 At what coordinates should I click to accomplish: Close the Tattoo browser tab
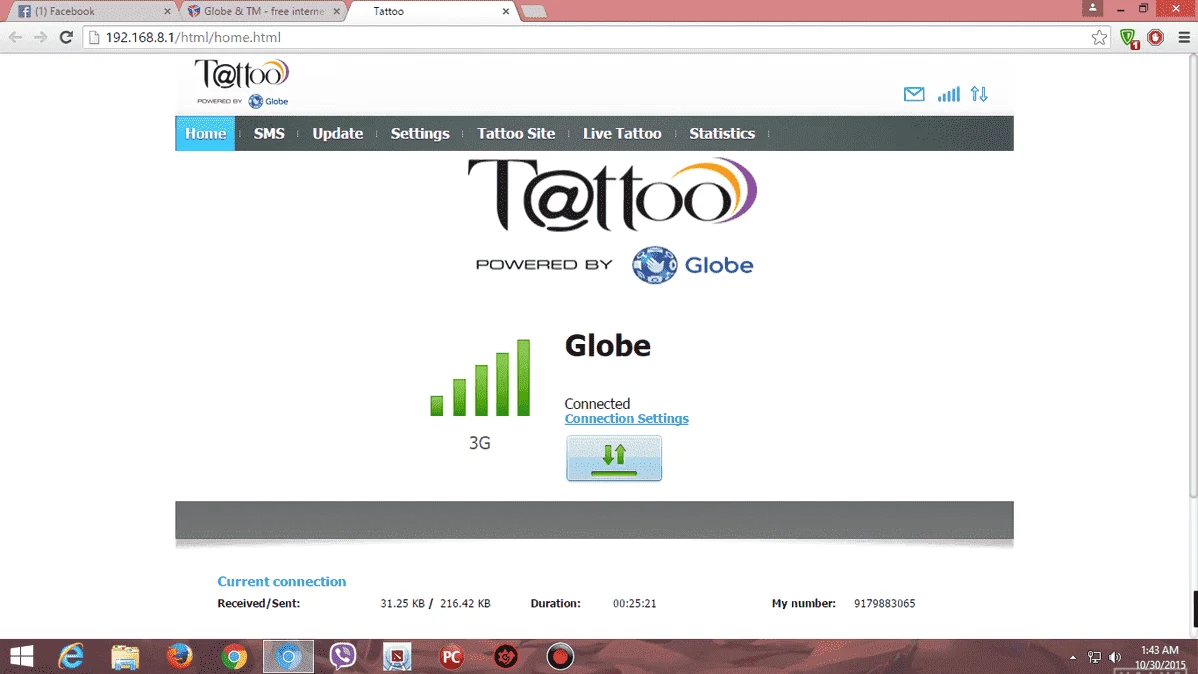[x=506, y=11]
